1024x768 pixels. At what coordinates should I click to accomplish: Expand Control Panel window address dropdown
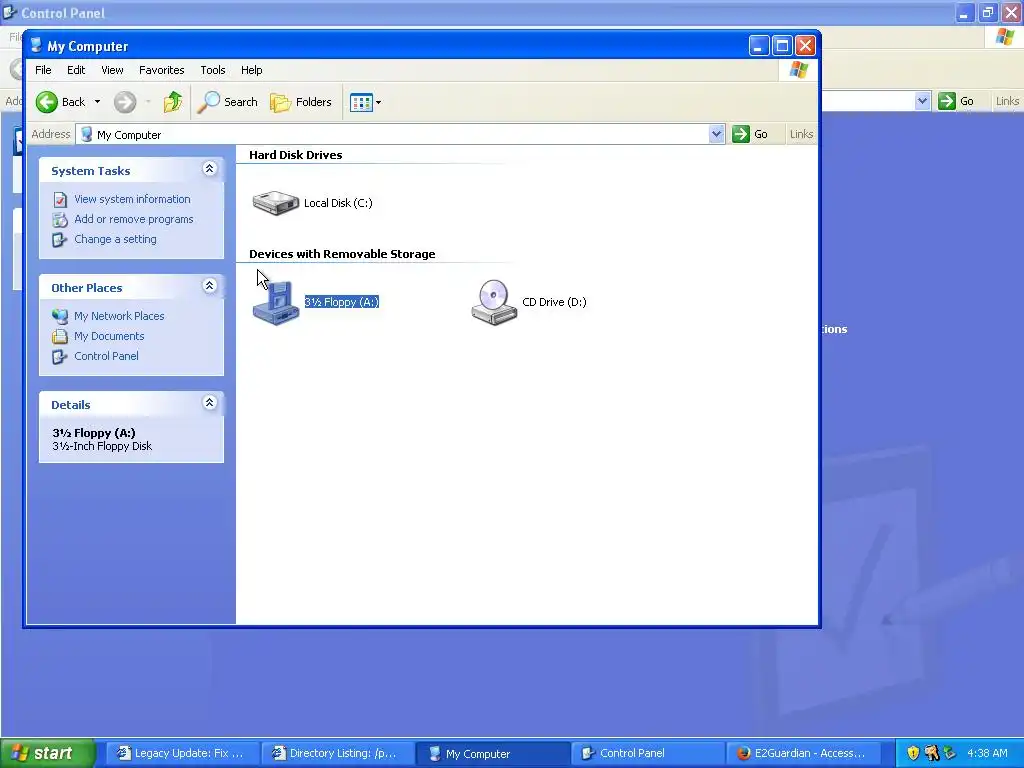pyautogui.click(x=922, y=101)
